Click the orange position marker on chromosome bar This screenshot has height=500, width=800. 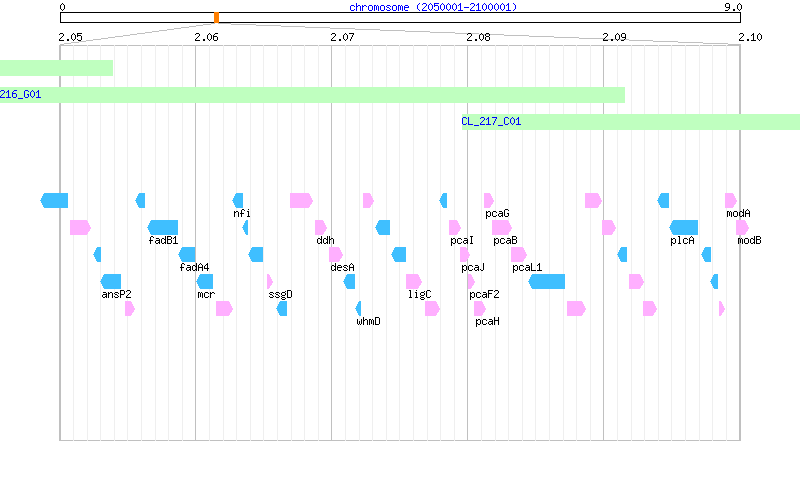coord(216,18)
